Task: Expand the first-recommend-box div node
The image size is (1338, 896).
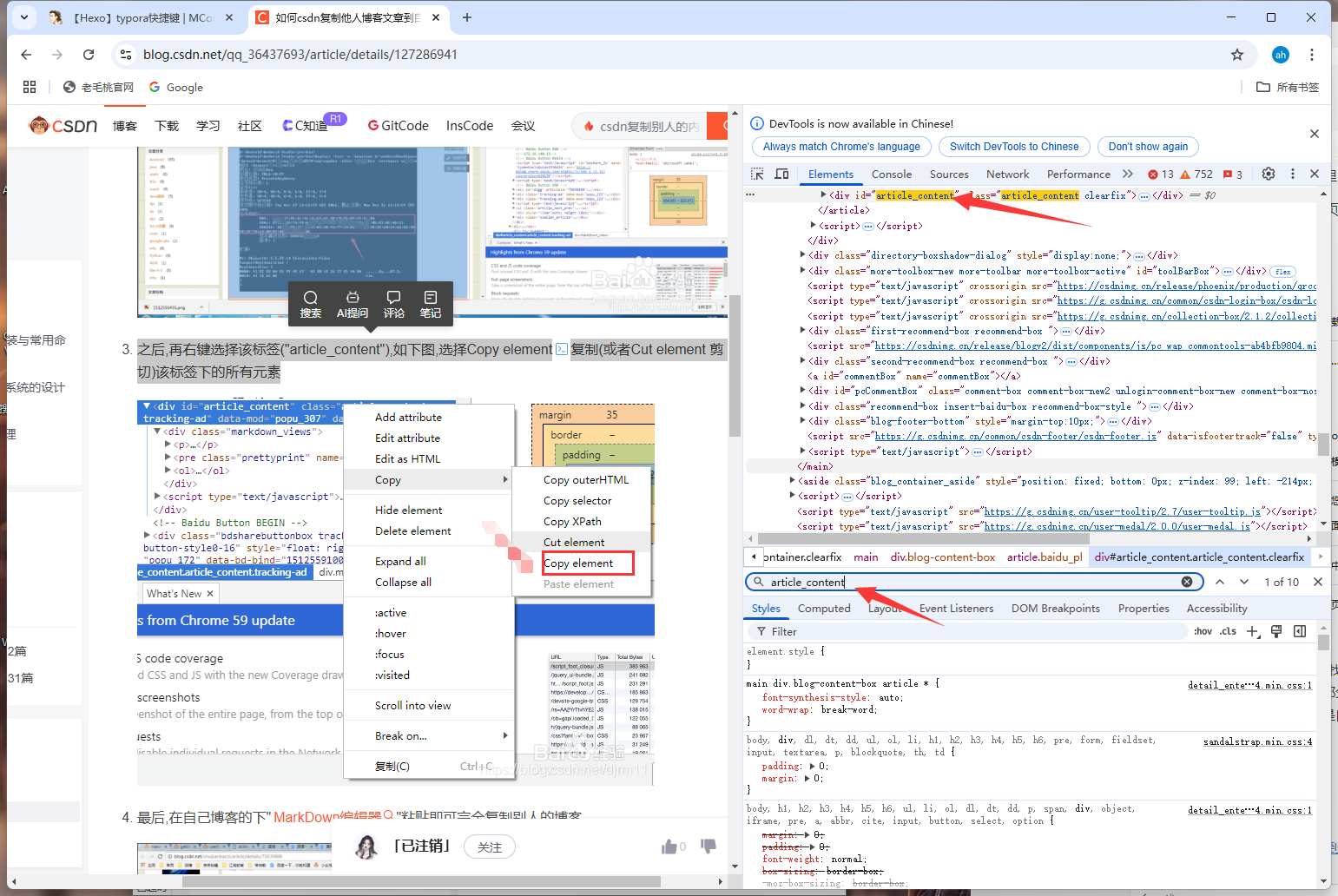Action: coord(802,331)
